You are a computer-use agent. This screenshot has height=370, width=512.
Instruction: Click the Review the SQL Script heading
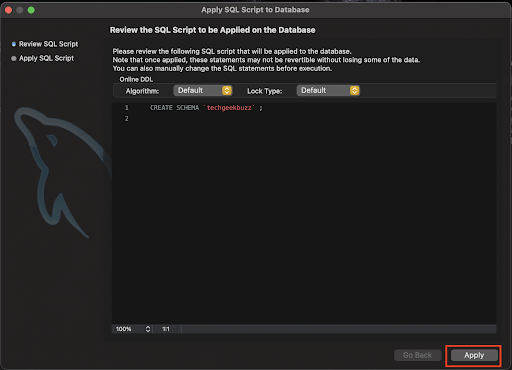coord(213,30)
